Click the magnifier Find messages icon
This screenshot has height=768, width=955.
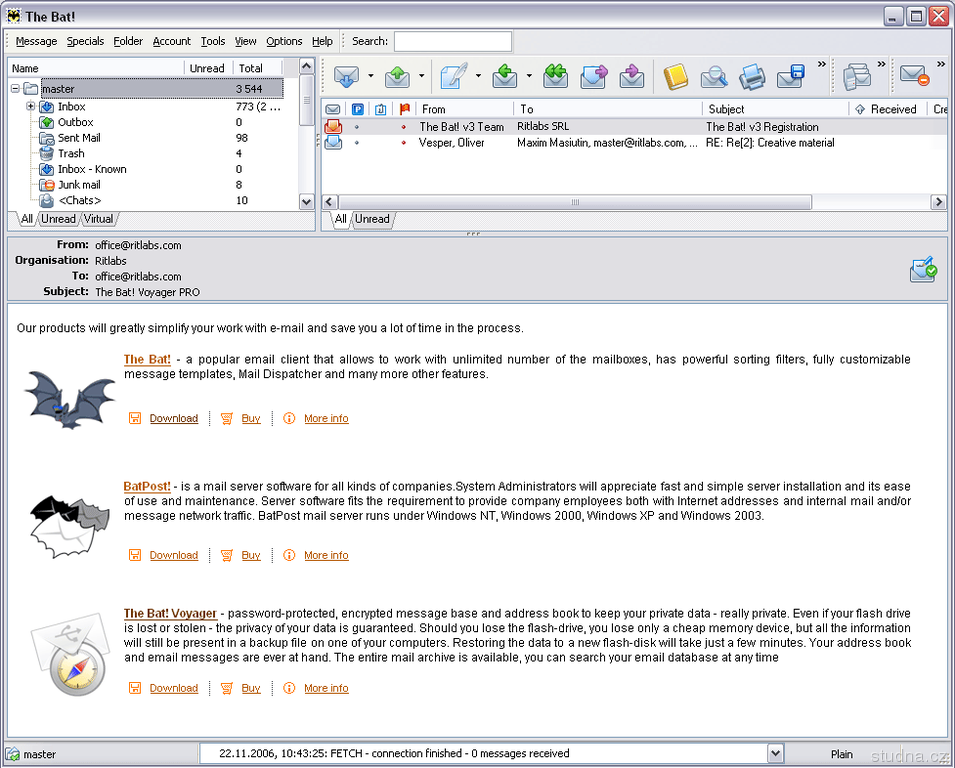point(714,77)
